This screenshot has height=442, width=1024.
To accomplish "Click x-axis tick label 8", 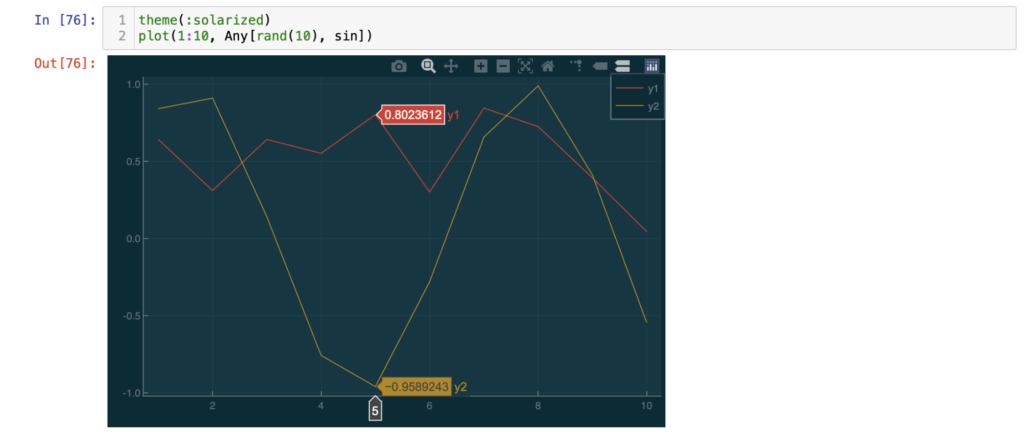I will pyautogui.click(x=537, y=406).
